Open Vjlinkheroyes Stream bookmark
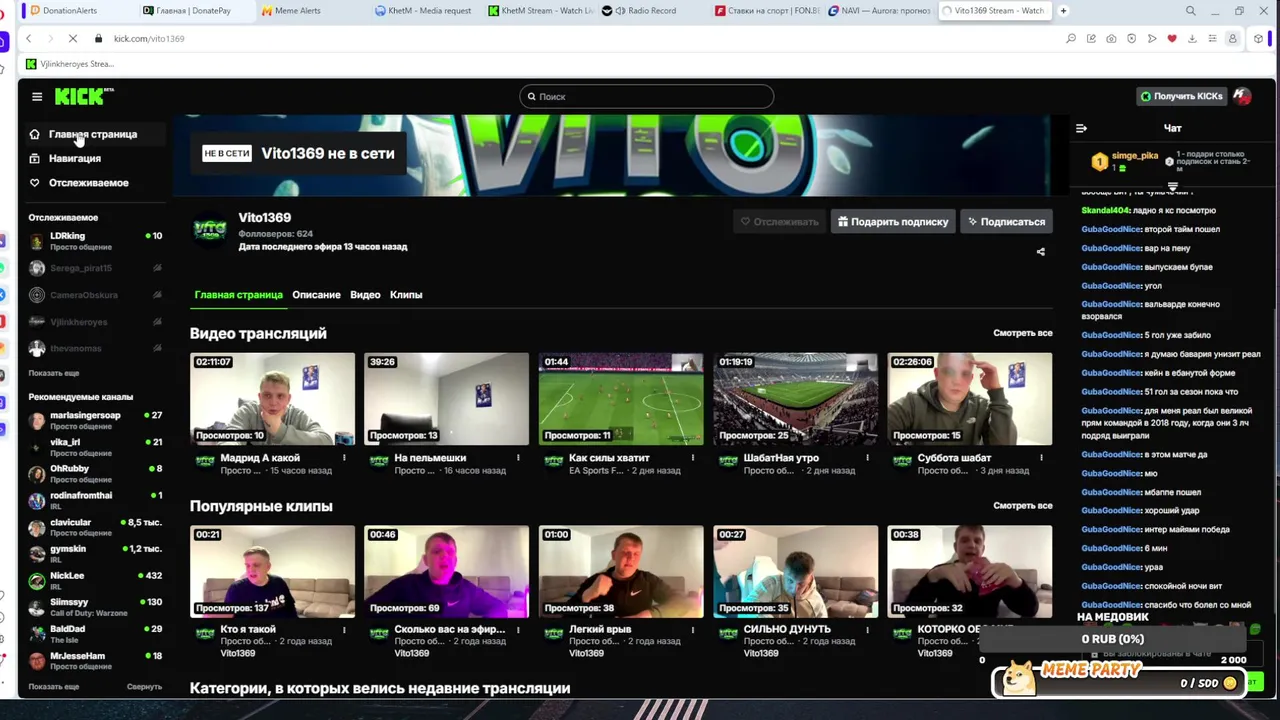Viewport: 1280px width, 720px height. [70, 64]
